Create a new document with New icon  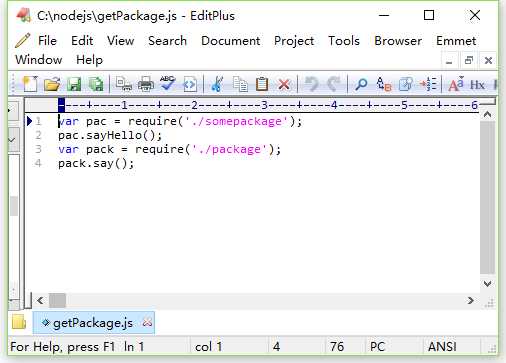click(30, 84)
